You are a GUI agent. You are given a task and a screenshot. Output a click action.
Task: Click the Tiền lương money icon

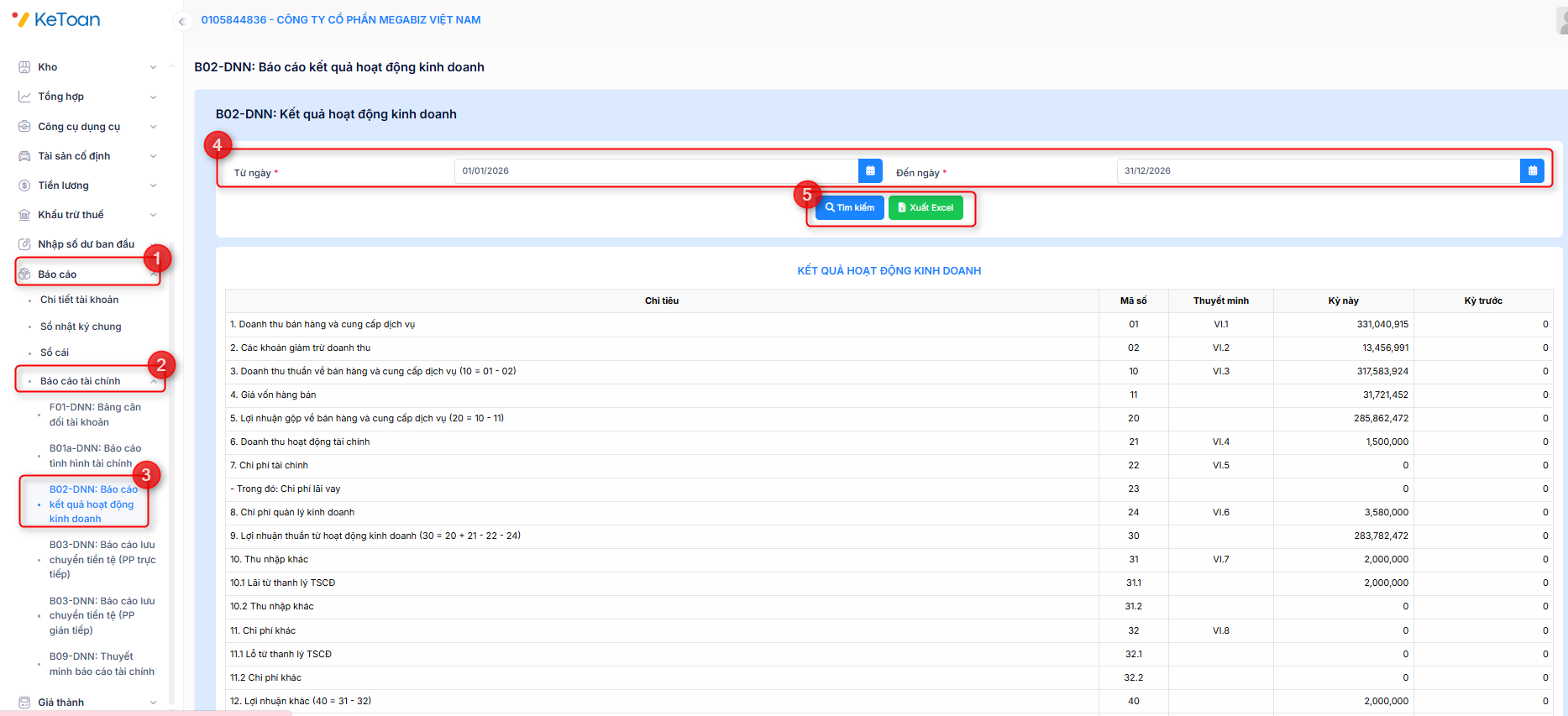(x=24, y=186)
